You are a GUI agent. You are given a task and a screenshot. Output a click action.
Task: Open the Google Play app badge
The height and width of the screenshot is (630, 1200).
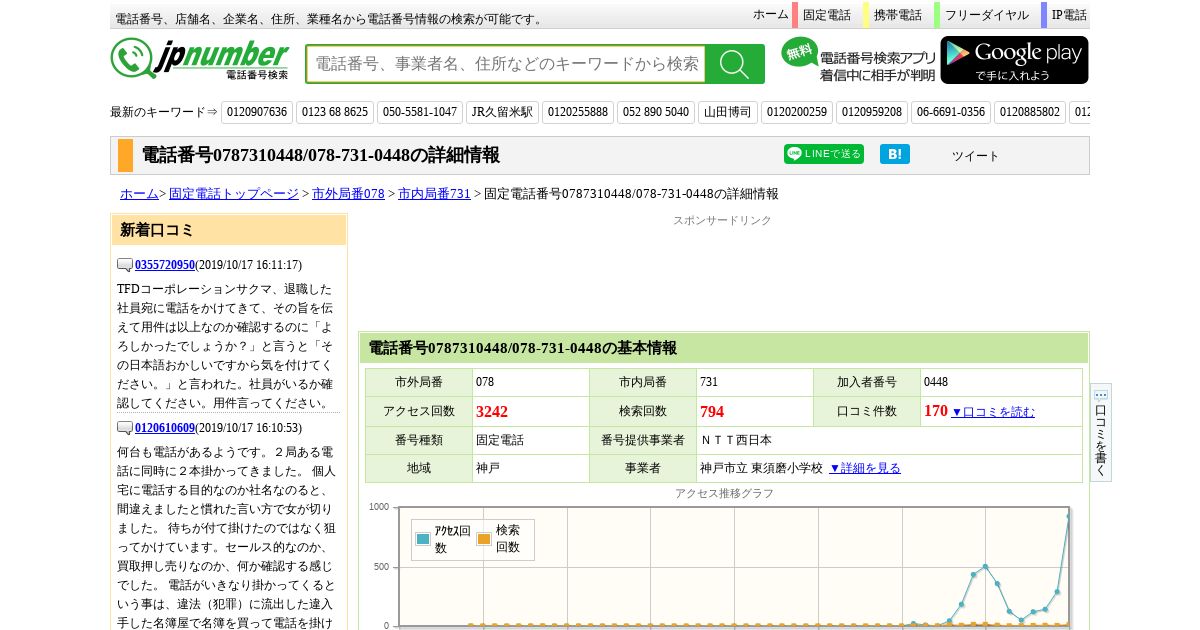[x=1014, y=60]
